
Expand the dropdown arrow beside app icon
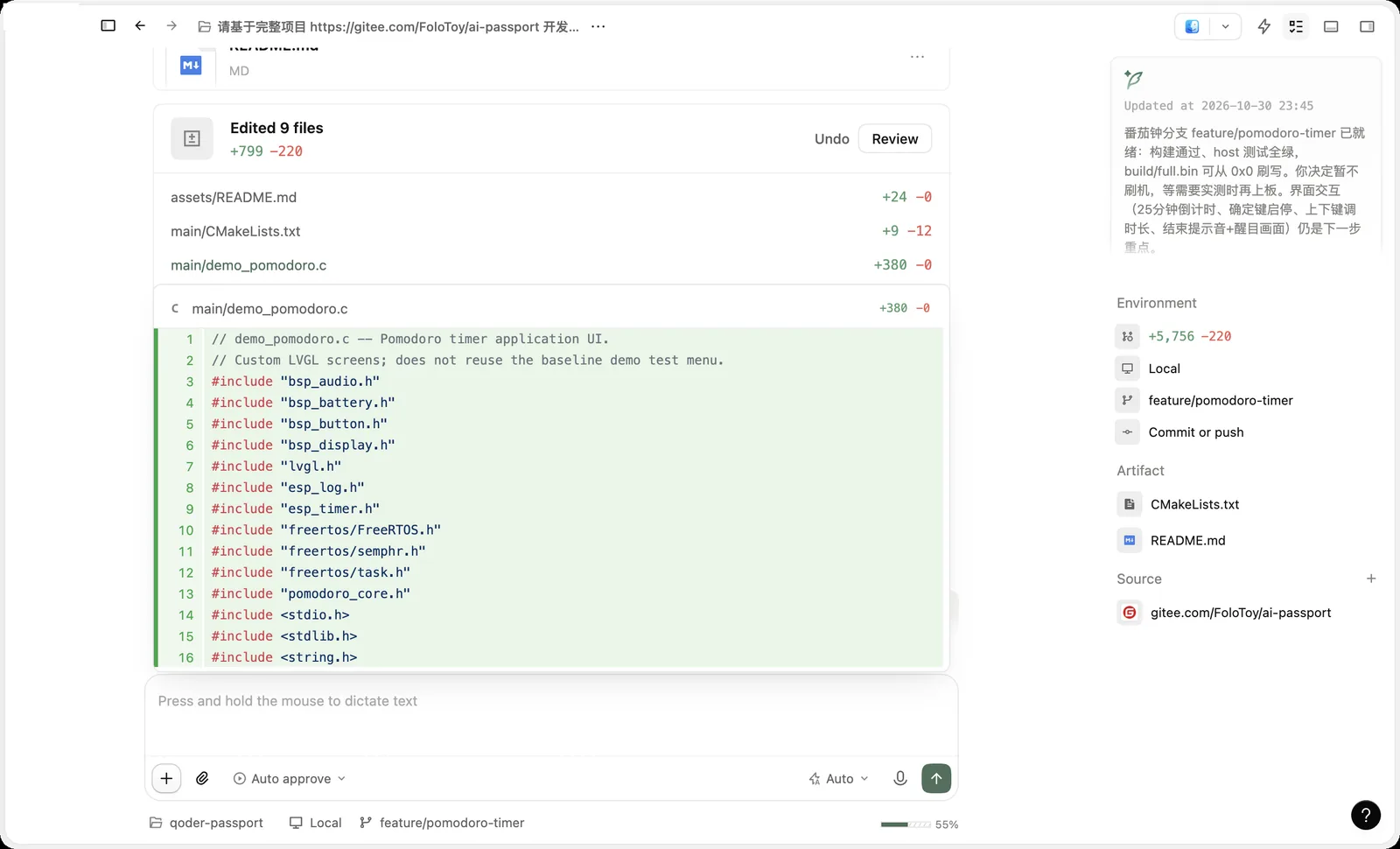[1225, 26]
